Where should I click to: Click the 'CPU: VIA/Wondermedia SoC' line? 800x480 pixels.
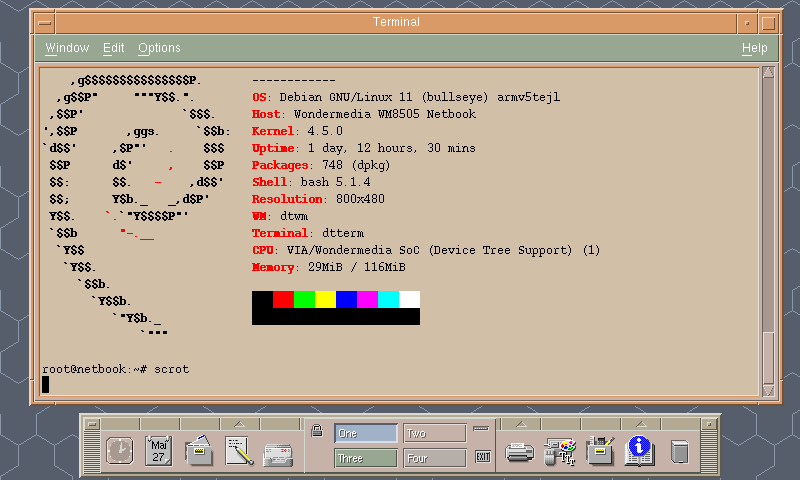[x=426, y=250]
